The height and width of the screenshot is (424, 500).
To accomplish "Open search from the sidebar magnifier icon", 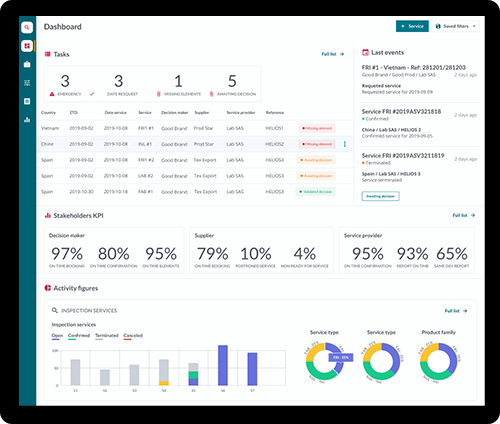I will (x=27, y=27).
